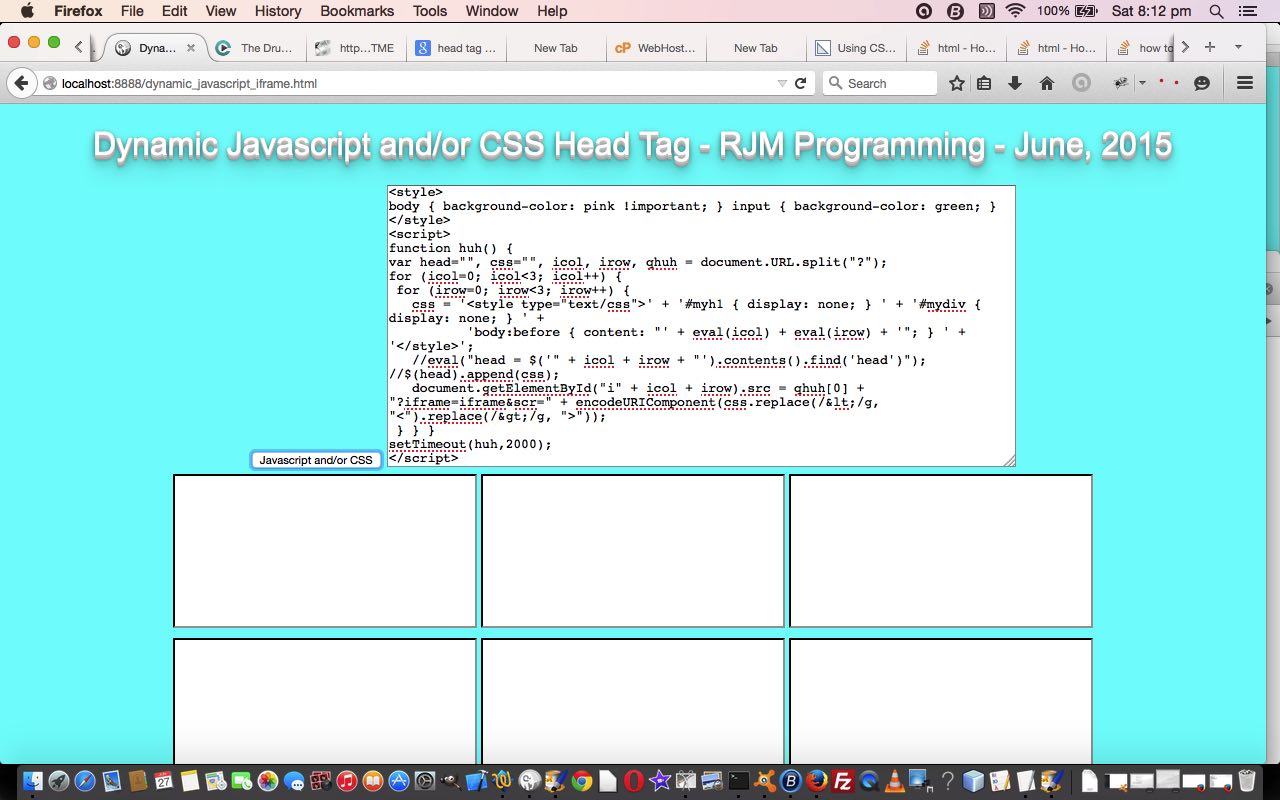1280x800 pixels.
Task: Click the textarea resize handle corner
Action: (1009, 460)
